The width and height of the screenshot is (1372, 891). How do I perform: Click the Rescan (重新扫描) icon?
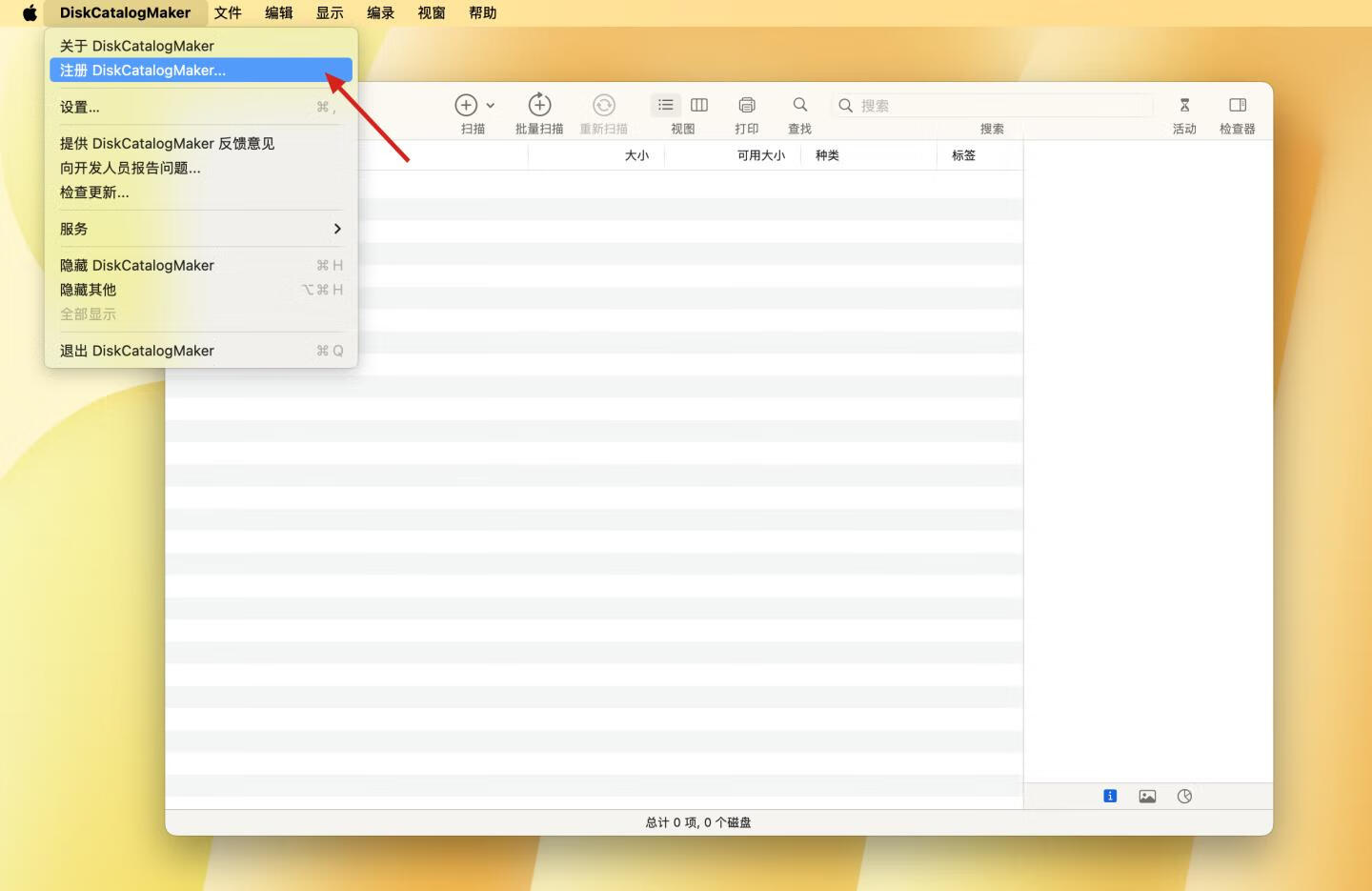point(604,105)
